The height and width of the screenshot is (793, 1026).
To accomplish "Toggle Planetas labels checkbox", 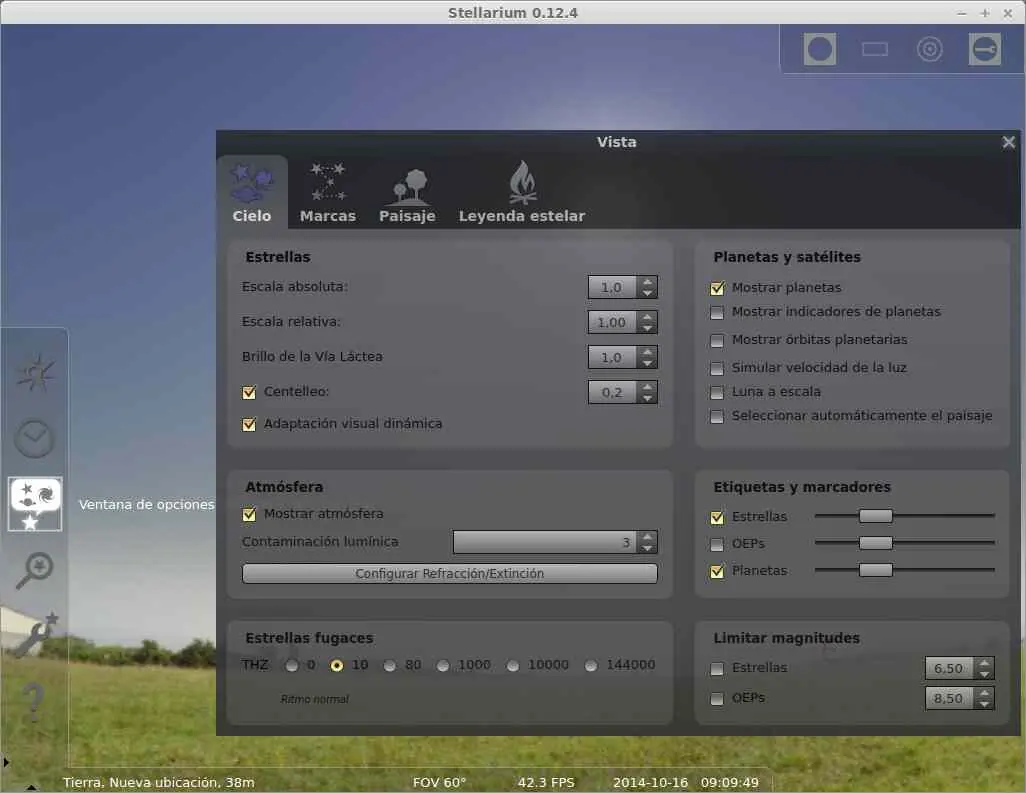I will 718,571.
